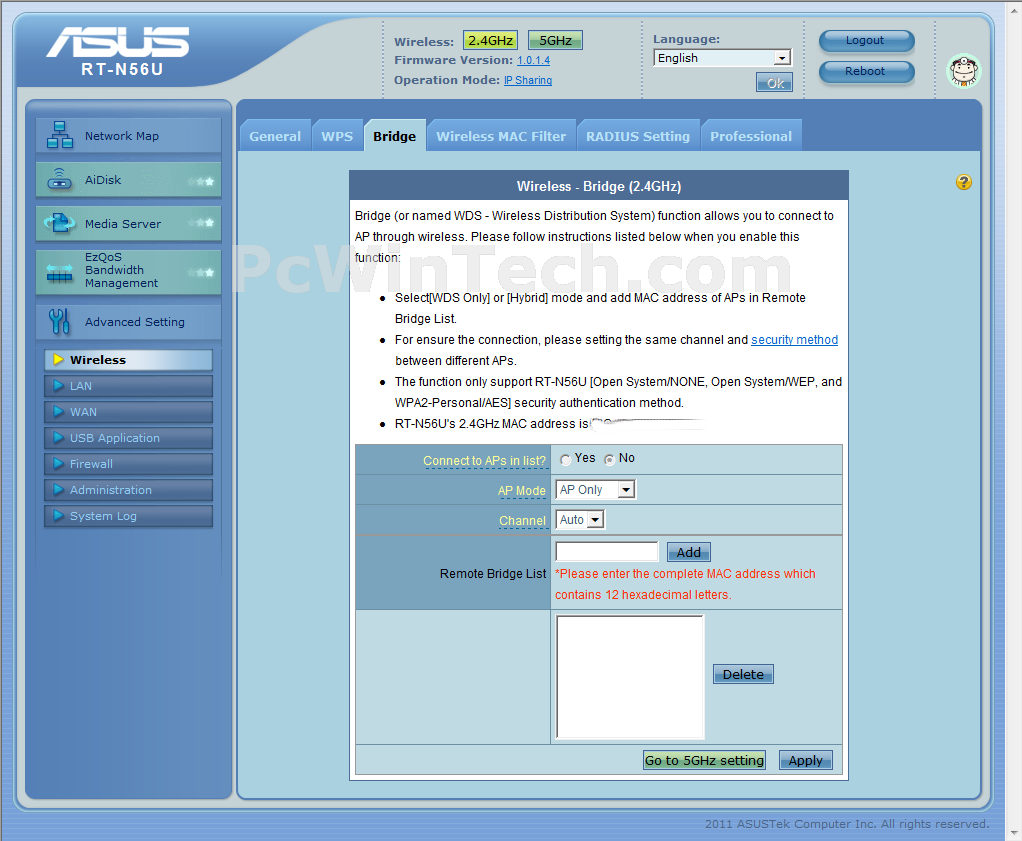Open the AP Mode dropdown
Image resolution: width=1022 pixels, height=841 pixels.
[x=596, y=490]
